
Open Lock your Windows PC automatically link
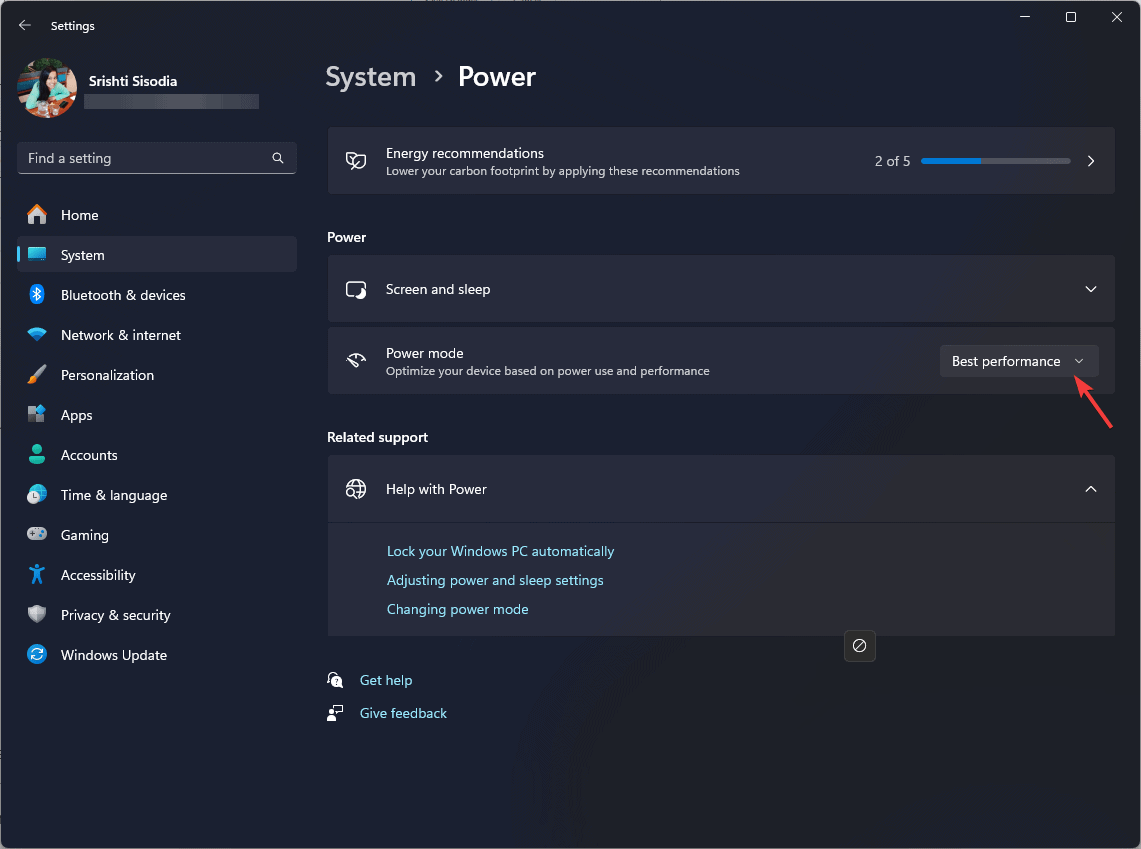500,551
